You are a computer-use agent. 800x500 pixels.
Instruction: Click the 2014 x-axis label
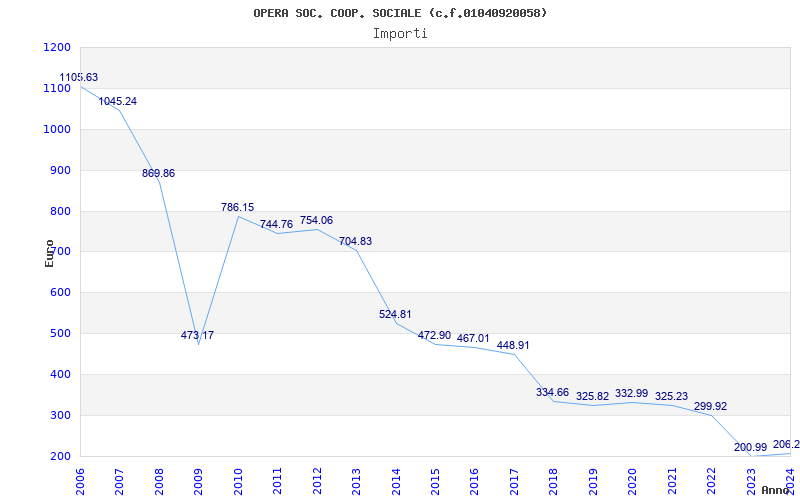[395, 480]
